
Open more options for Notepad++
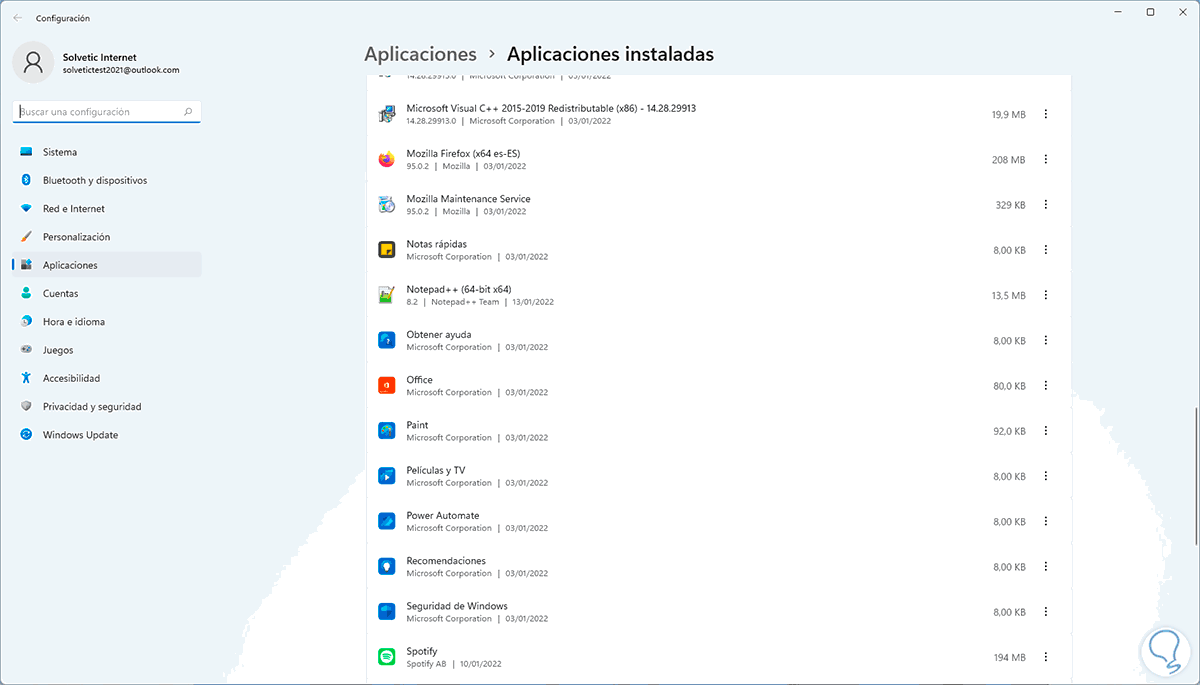[x=1046, y=295]
